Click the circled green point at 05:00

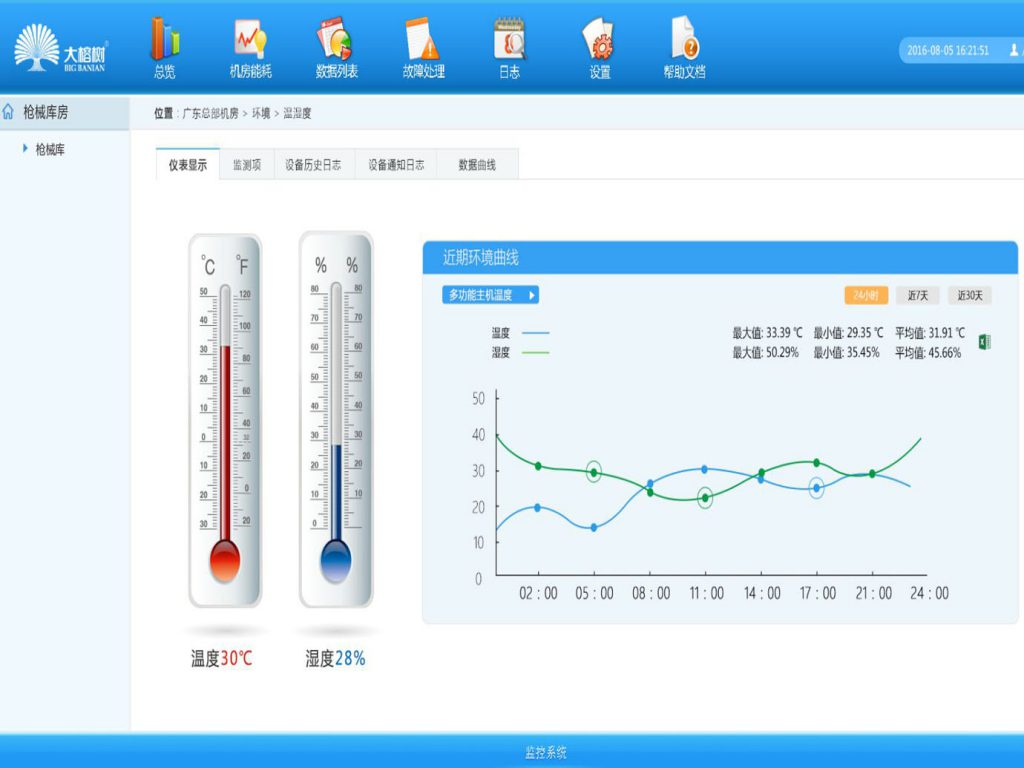point(594,472)
